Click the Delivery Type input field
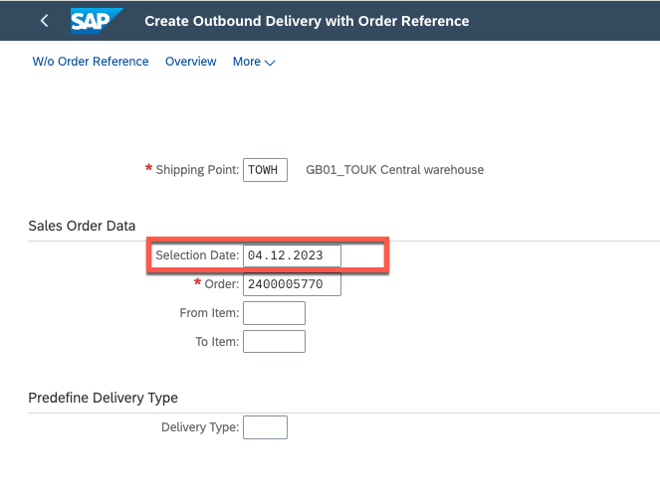660x495 pixels. point(265,428)
